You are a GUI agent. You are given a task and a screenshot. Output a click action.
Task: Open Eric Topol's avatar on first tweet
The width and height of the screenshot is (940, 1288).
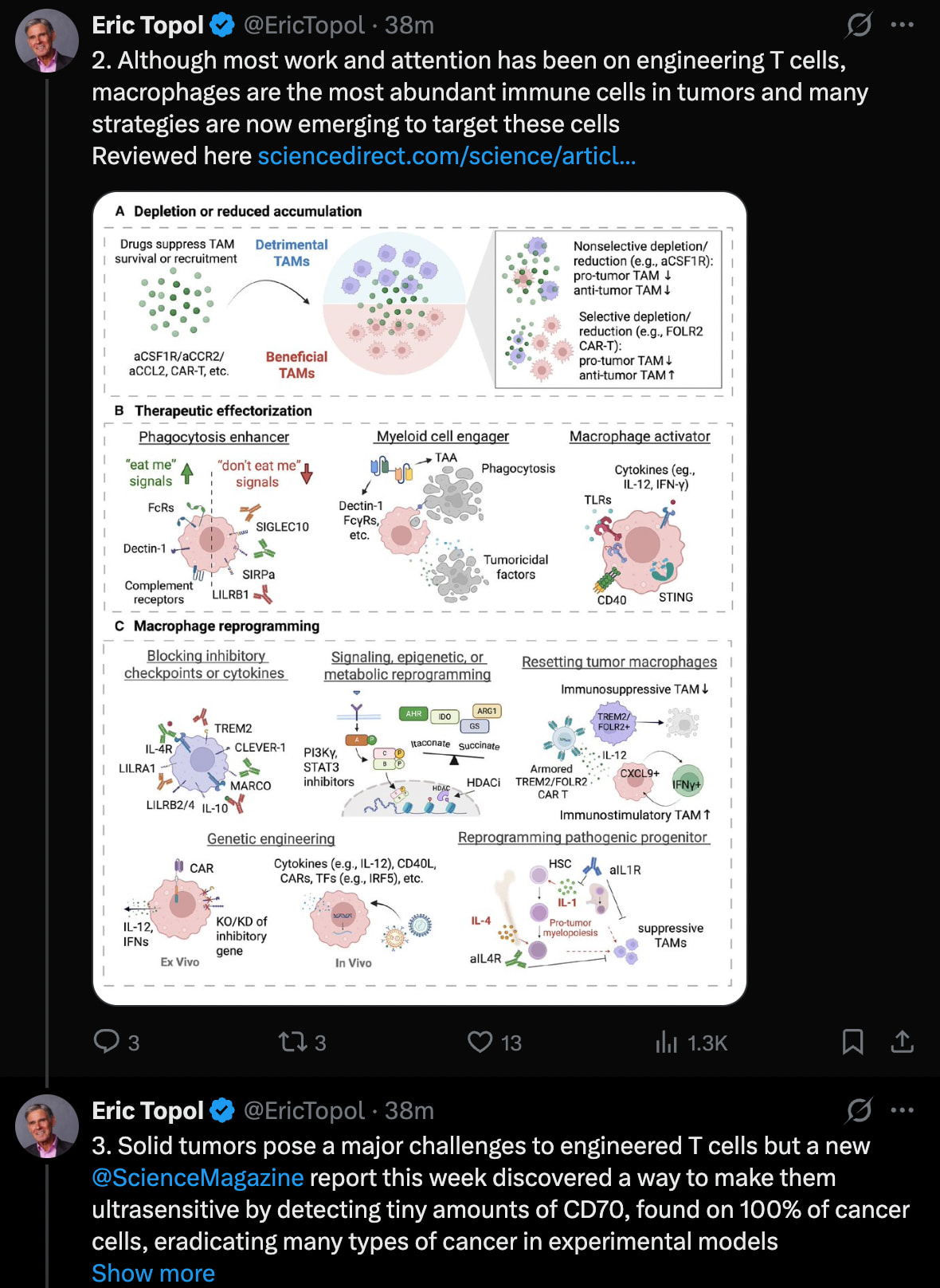(47, 41)
